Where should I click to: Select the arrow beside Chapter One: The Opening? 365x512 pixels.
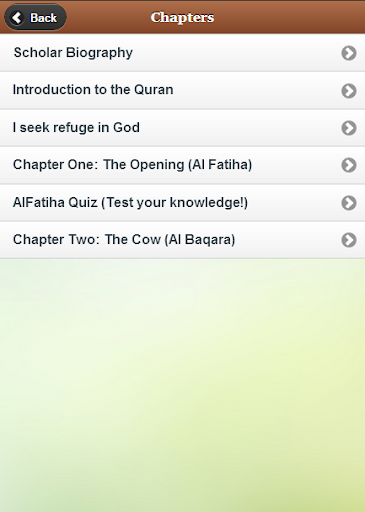coord(349,165)
